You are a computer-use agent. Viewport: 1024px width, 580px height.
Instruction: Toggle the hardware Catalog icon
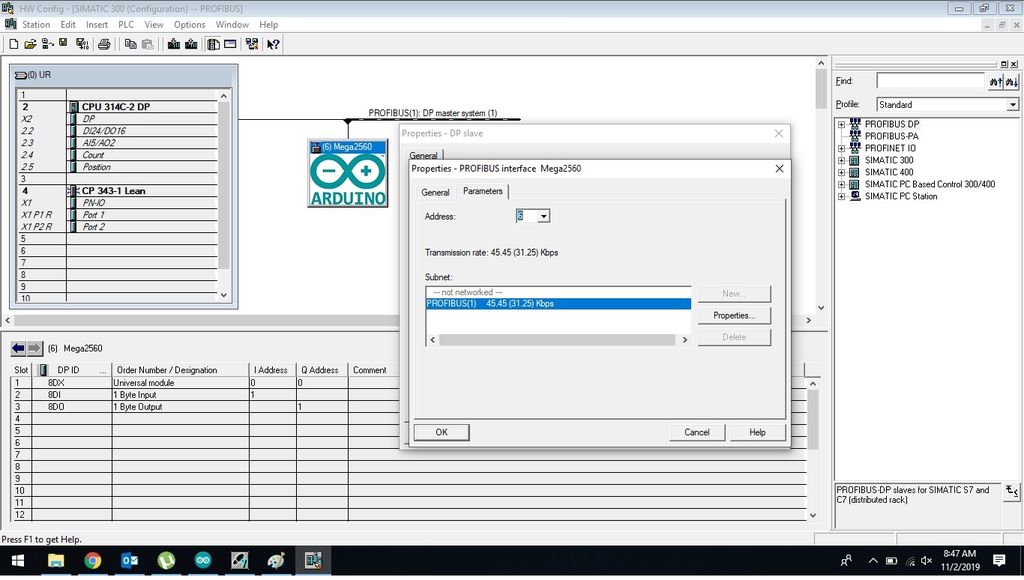pos(214,44)
